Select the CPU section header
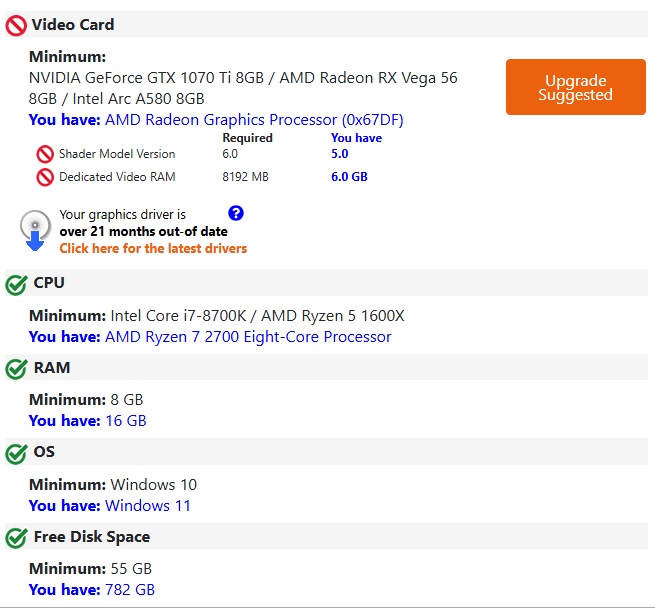Viewport: 655px width, 608px height. 326,283
